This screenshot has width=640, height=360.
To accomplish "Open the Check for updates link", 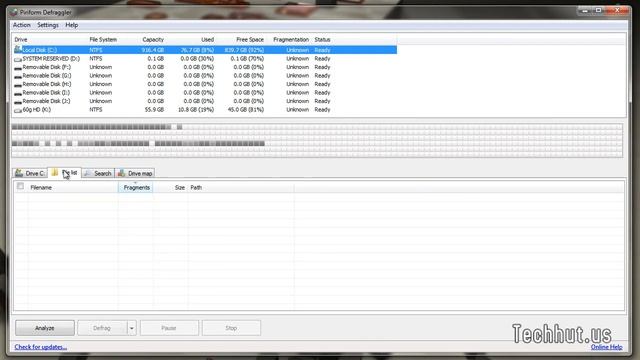I will 41,347.
